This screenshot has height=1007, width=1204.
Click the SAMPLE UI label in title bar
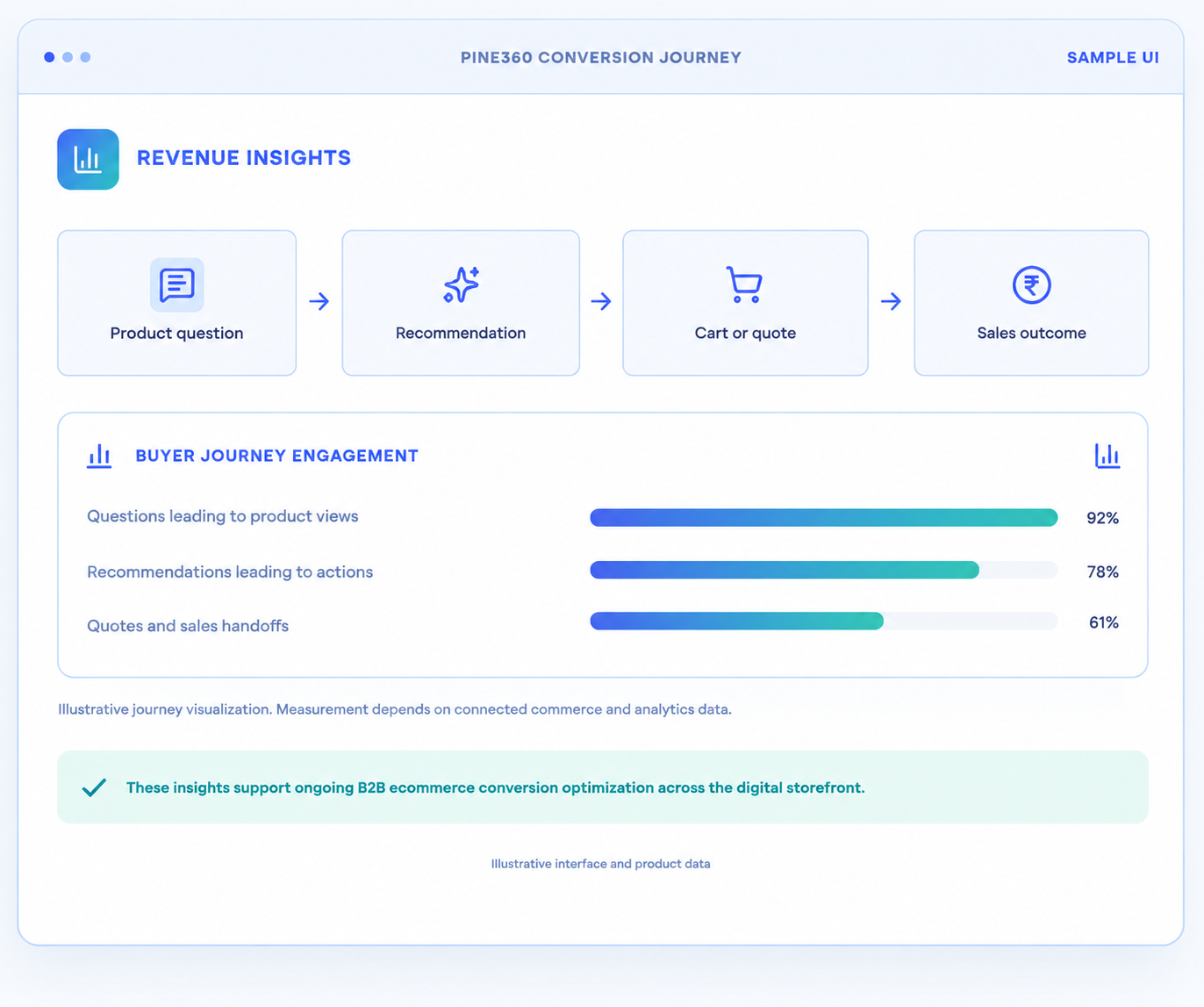(x=1113, y=58)
